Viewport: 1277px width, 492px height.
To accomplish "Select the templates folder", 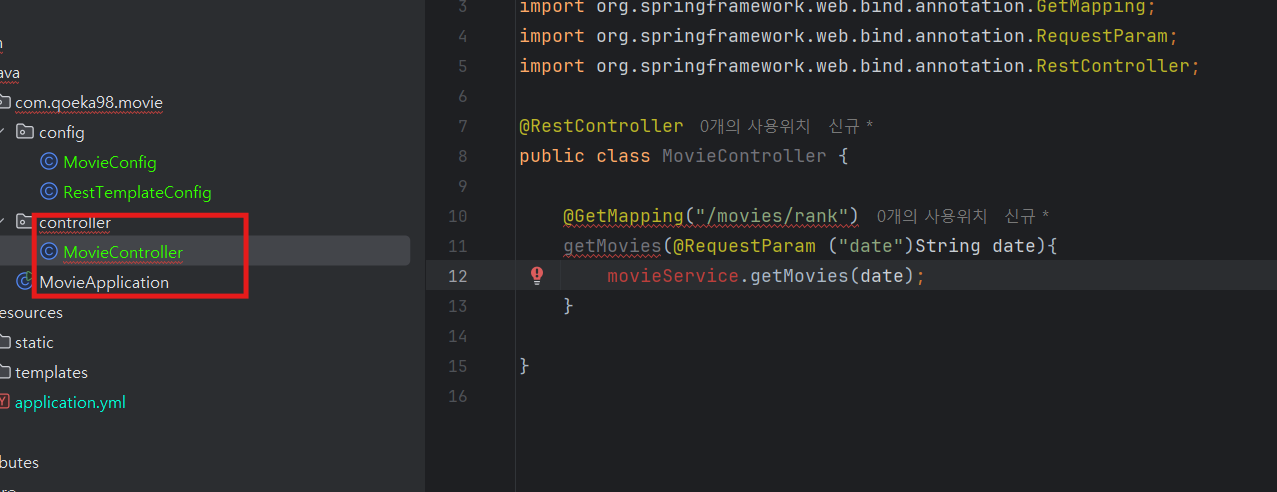I will (51, 372).
